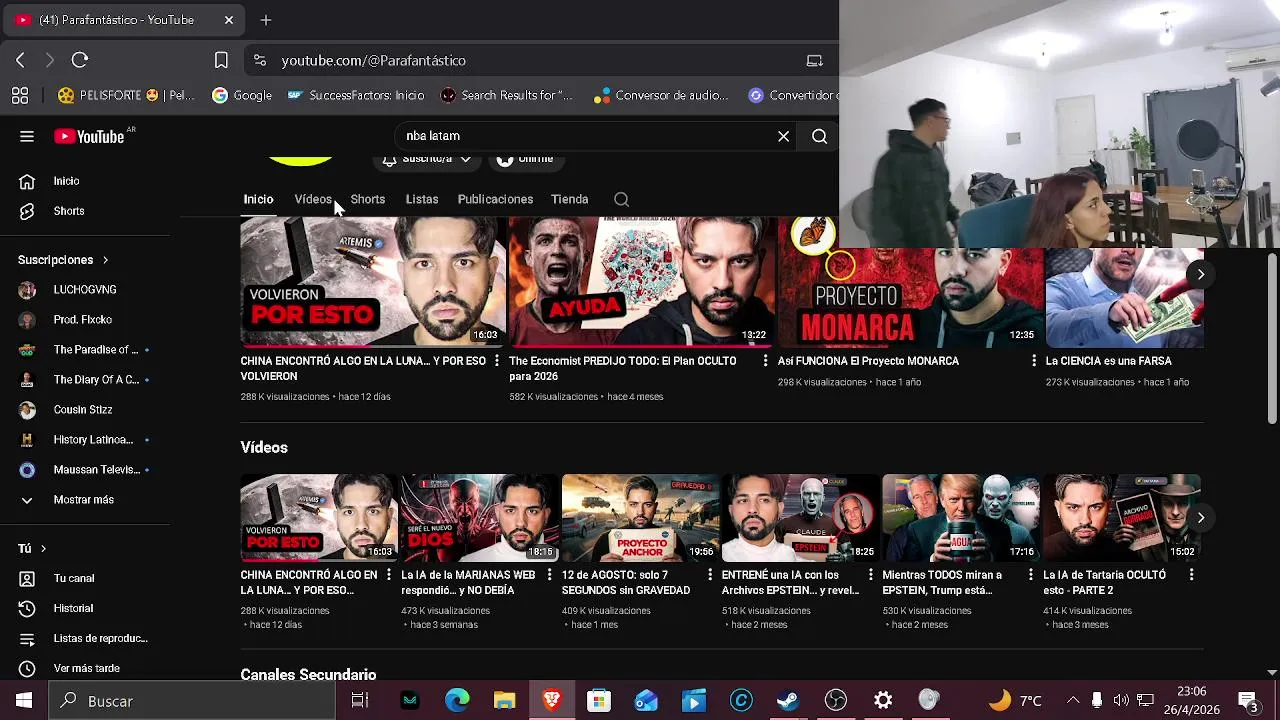Play the 'PROYECTO MONARCA' thumbnail
This screenshot has width=1280, height=720.
(910, 283)
